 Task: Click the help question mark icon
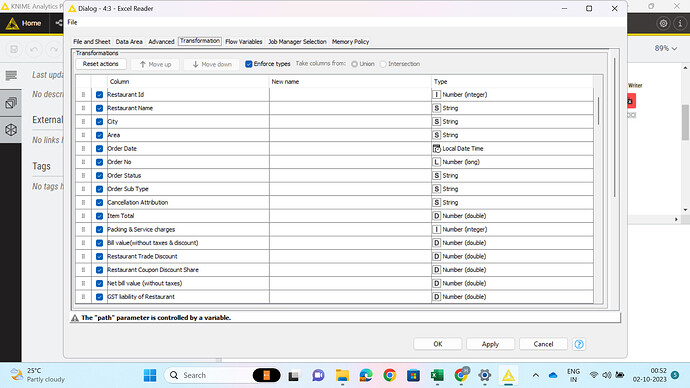pyautogui.click(x=579, y=344)
